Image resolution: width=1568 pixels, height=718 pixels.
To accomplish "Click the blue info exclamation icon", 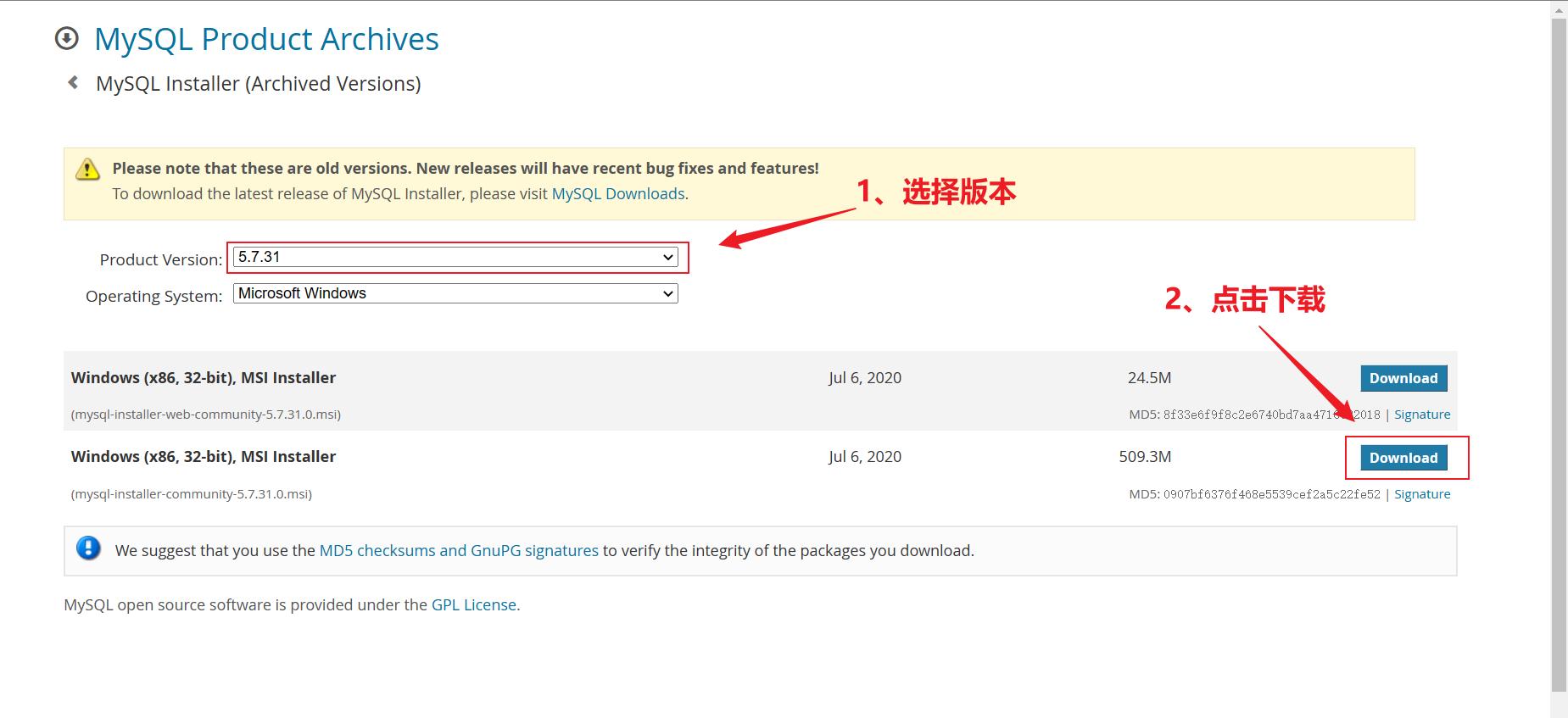I will tap(88, 548).
